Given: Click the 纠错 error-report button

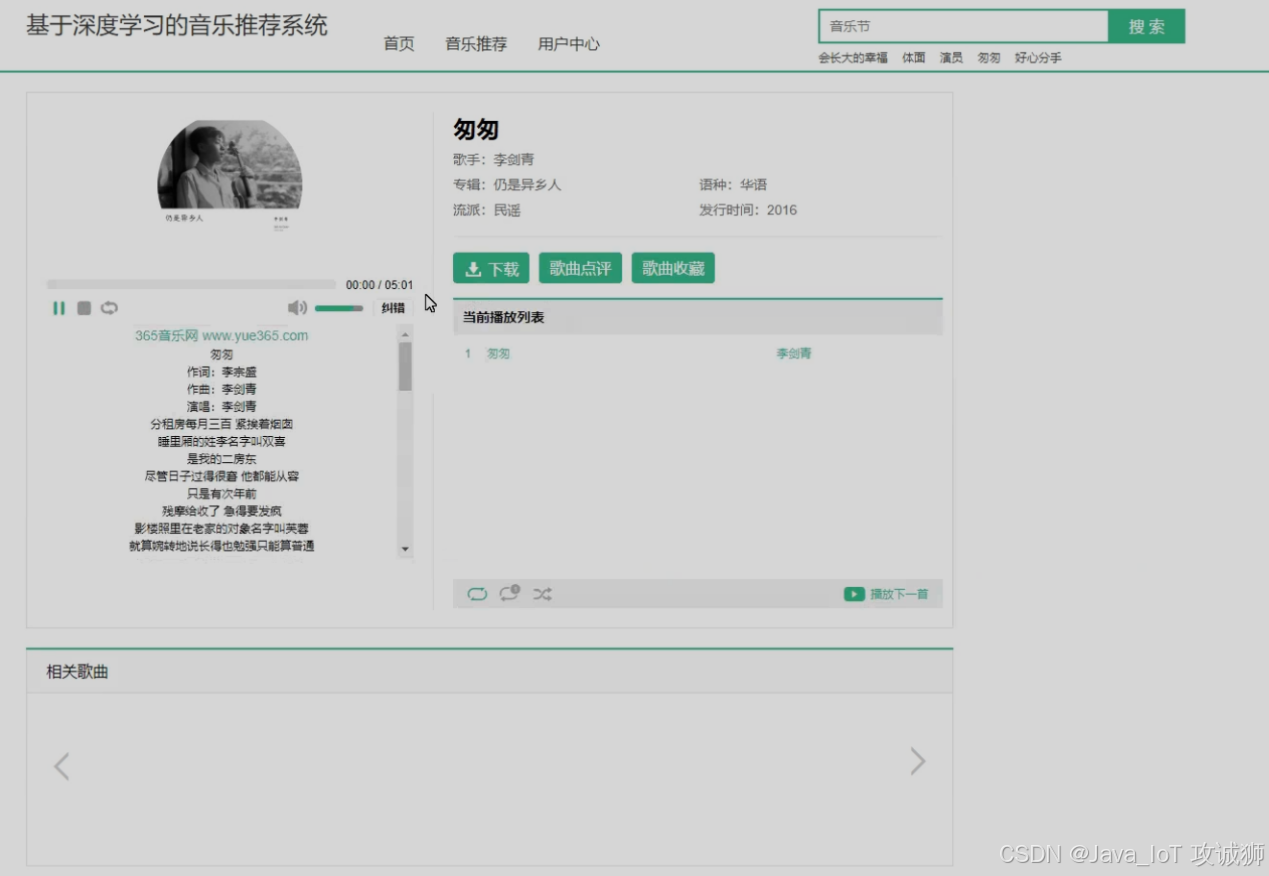Looking at the screenshot, I should 393,308.
